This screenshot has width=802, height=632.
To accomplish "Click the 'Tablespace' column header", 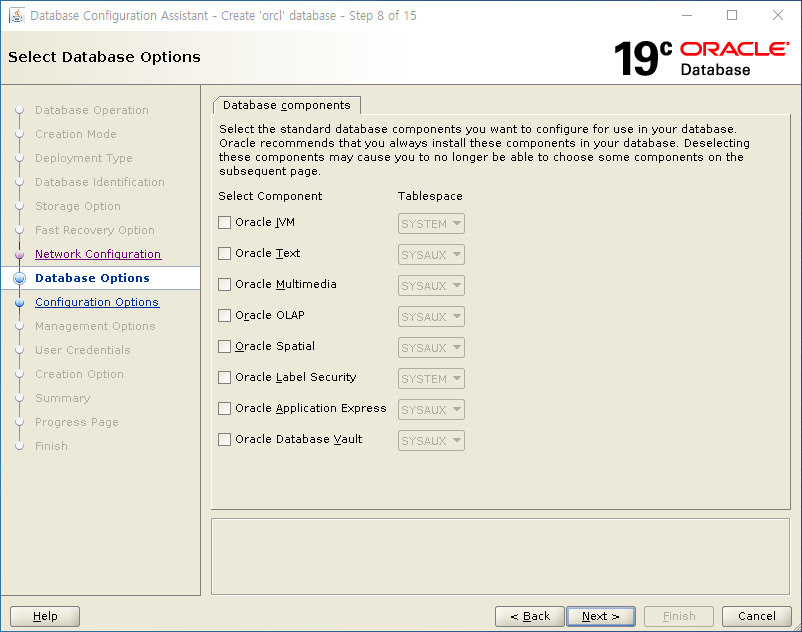I will click(430, 196).
